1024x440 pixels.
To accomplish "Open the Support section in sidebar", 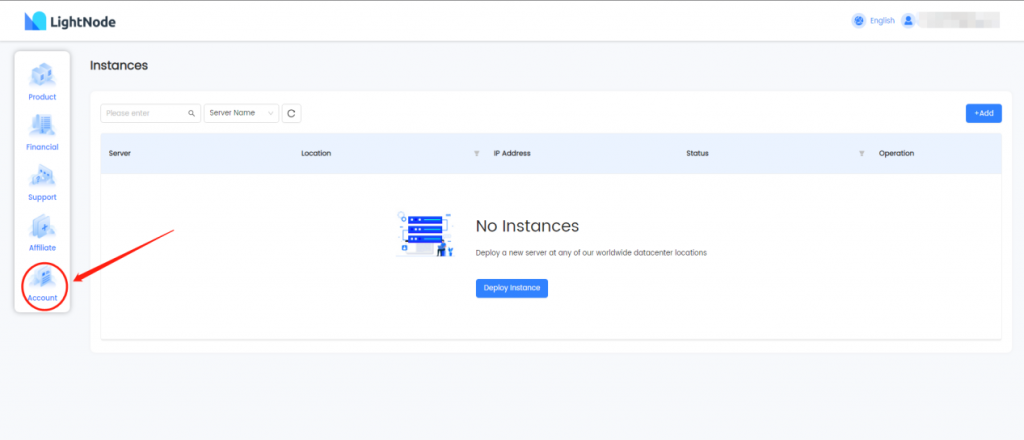I will 42,182.
